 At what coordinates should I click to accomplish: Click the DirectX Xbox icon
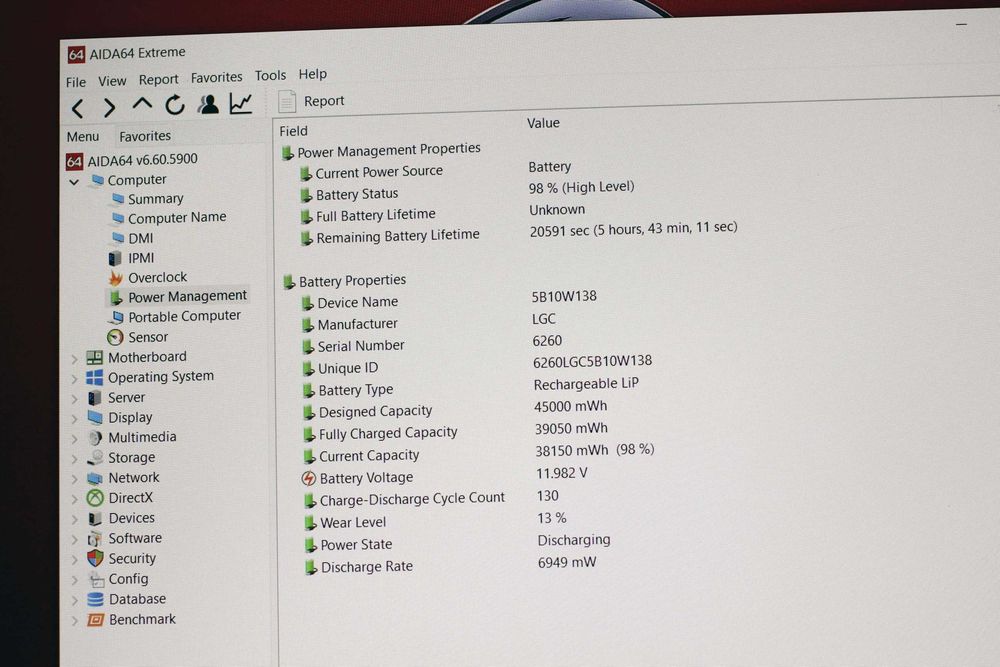tap(95, 498)
